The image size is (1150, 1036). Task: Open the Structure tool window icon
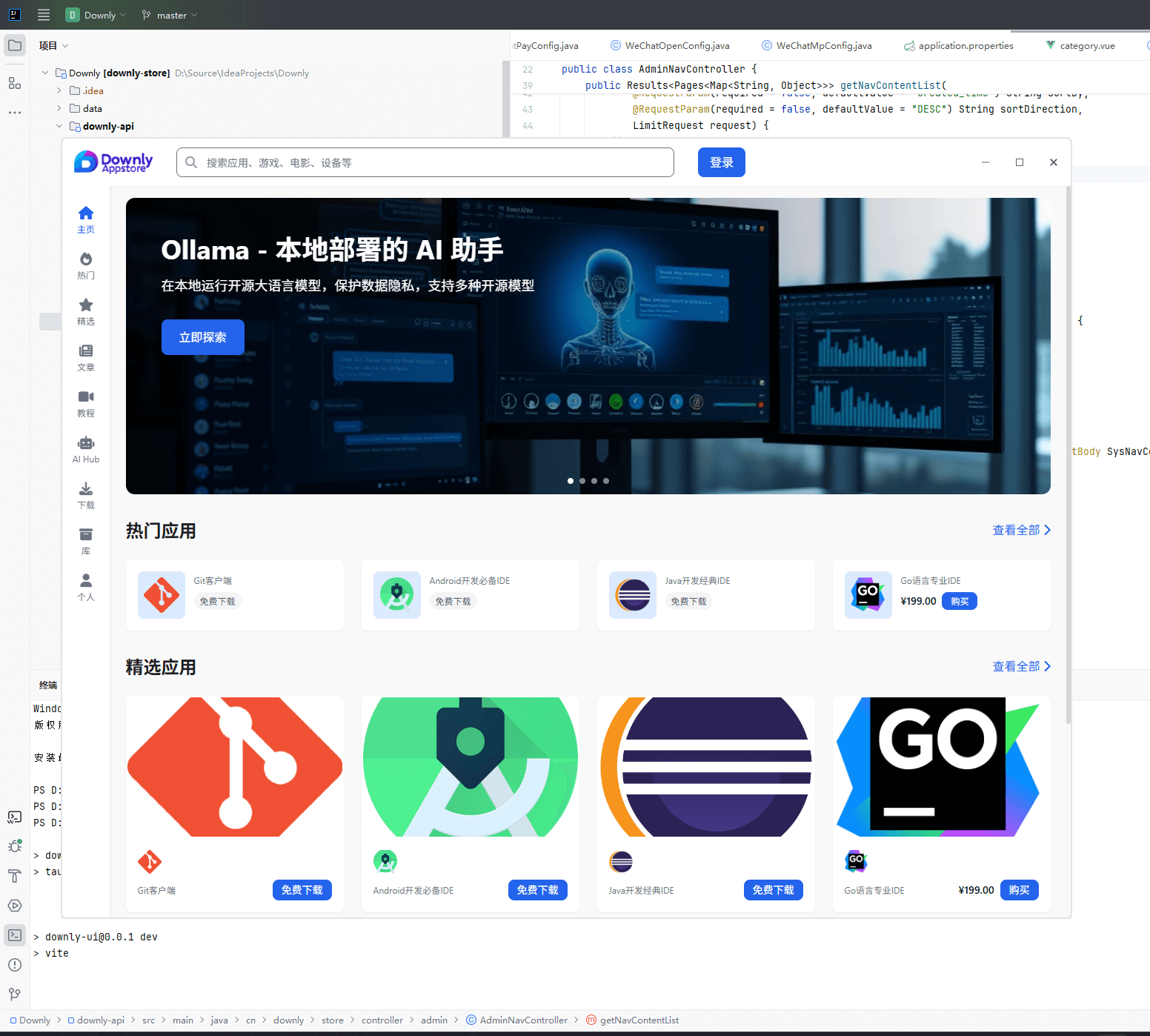(x=15, y=83)
